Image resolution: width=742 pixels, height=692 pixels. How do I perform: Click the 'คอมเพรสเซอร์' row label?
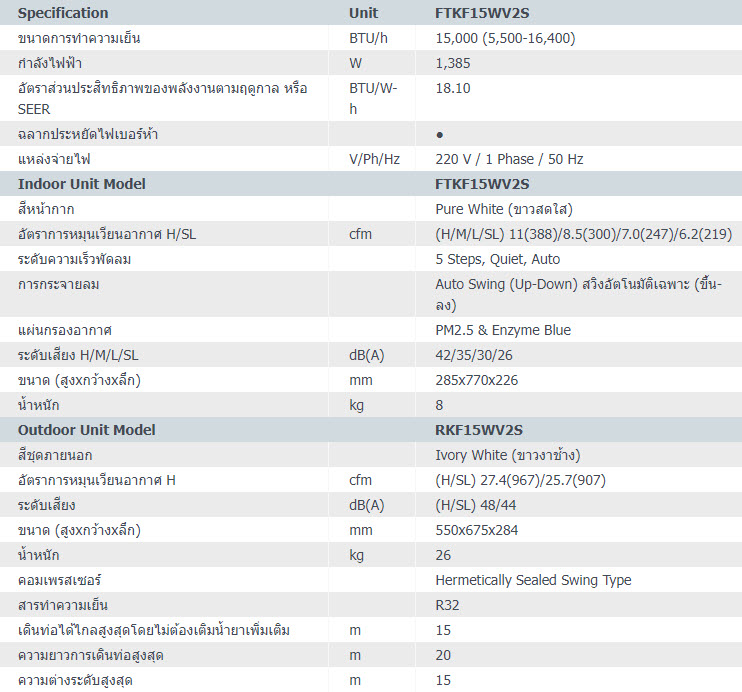click(x=59, y=581)
